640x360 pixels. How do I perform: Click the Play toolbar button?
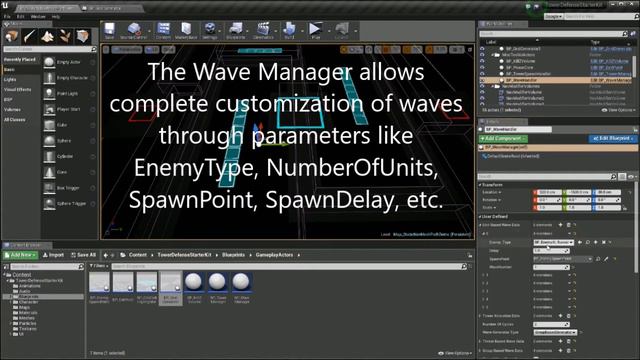[315, 30]
